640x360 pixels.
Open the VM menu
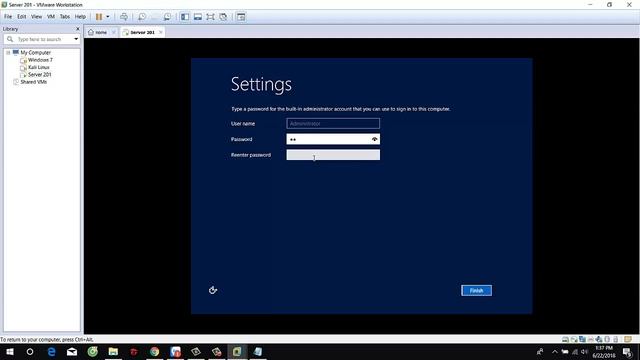51,17
